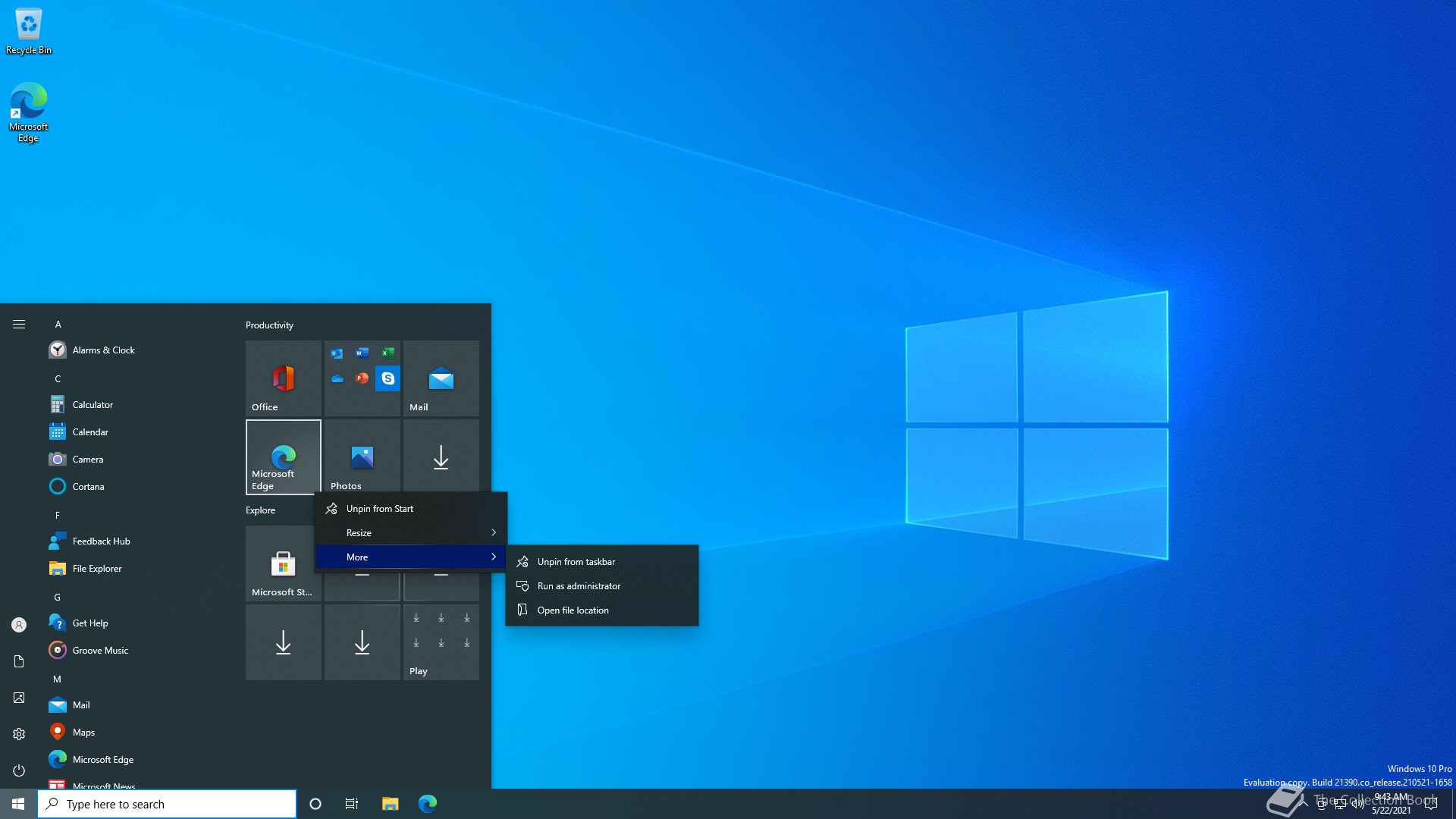
Task: Click the Explore group title
Action: pyautogui.click(x=260, y=510)
